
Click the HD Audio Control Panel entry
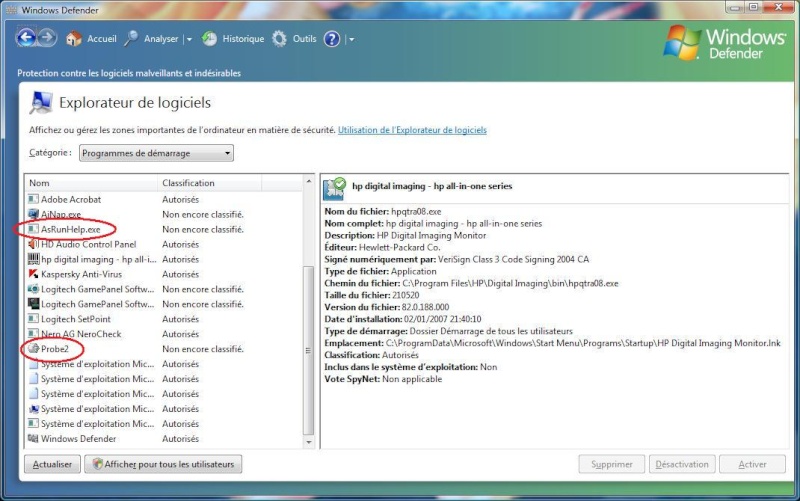88,244
